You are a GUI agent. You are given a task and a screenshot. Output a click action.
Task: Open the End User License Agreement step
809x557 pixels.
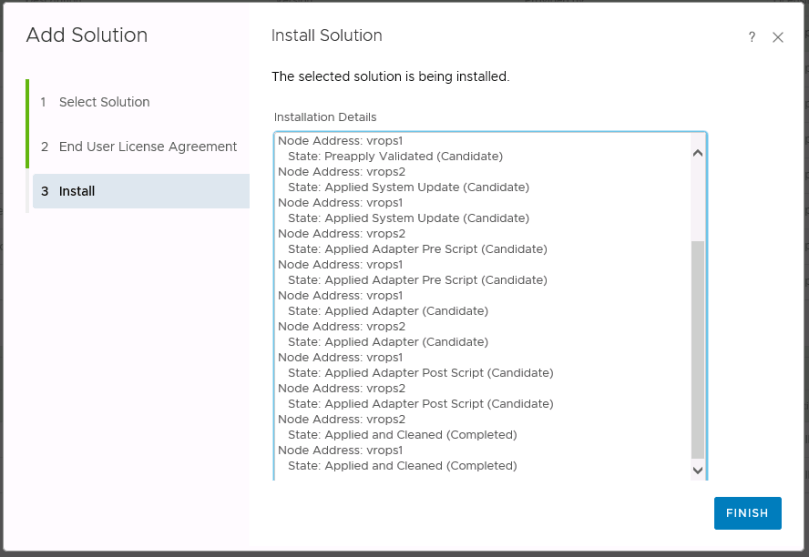(147, 146)
